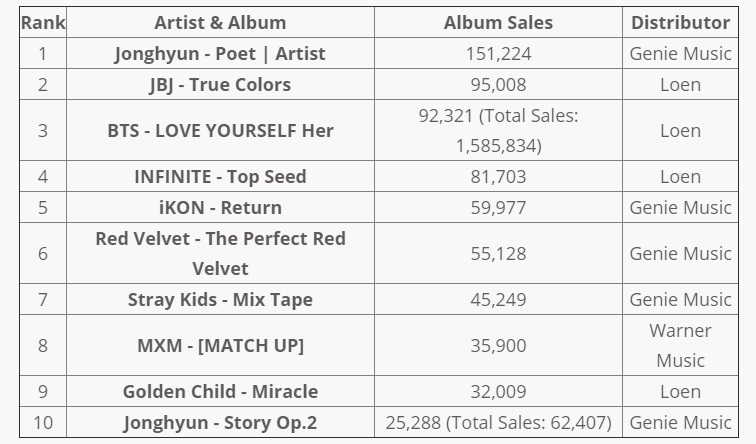756x444 pixels.
Task: Select Jonghyun - Story Op.2 cell
Action: (220, 422)
